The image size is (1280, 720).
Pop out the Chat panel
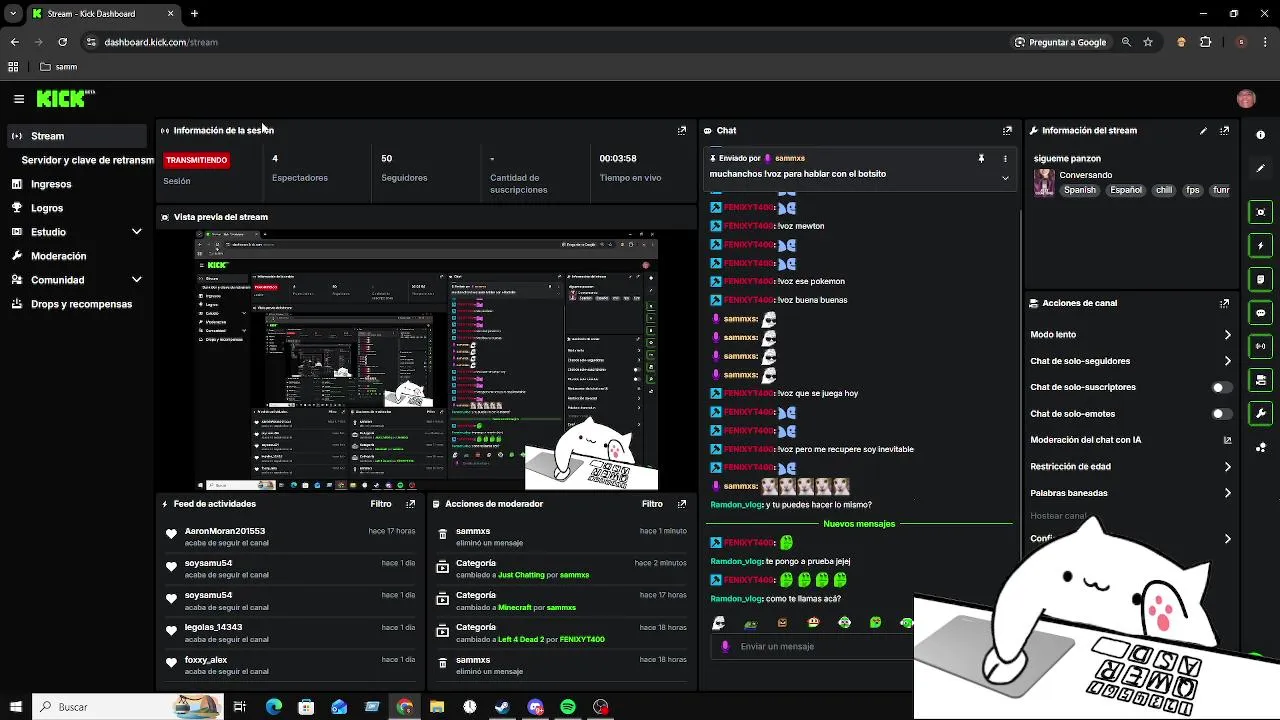[x=1007, y=130]
